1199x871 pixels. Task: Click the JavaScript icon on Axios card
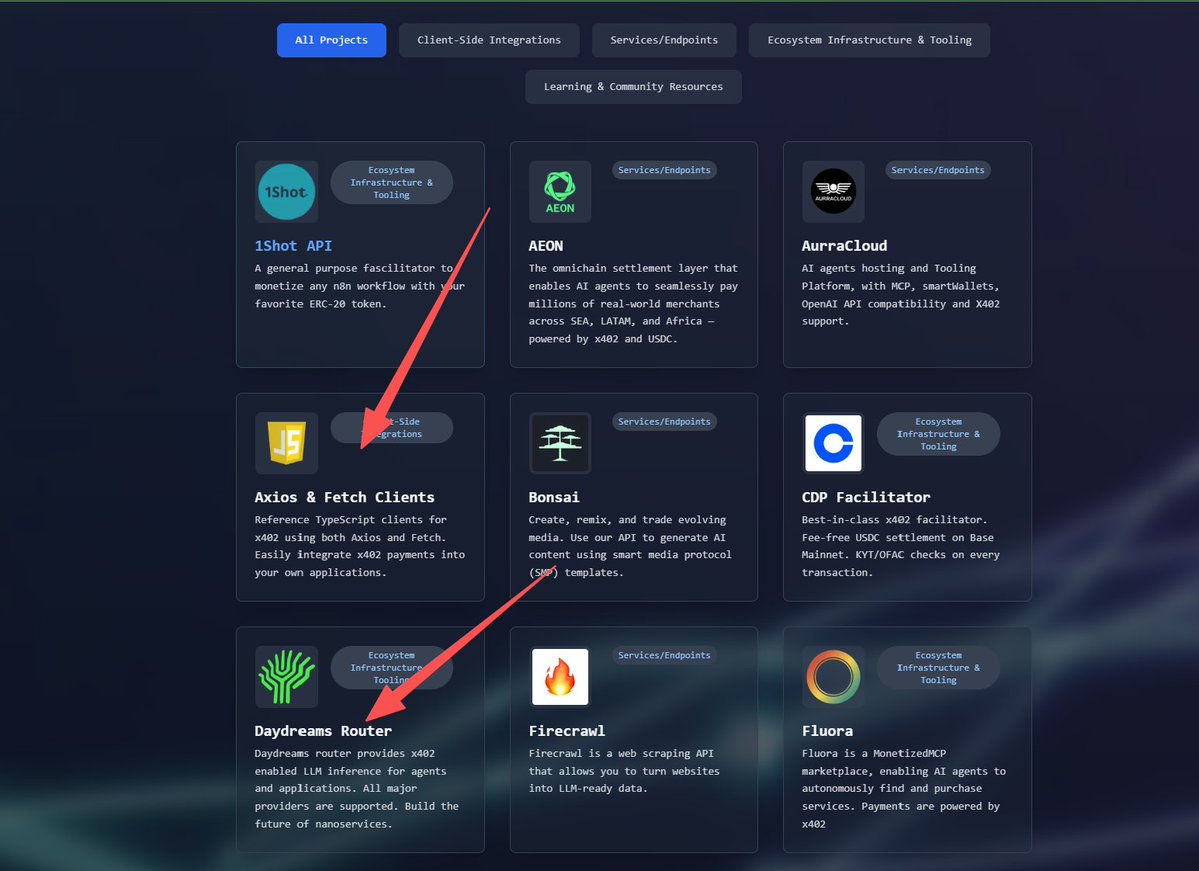pos(286,442)
